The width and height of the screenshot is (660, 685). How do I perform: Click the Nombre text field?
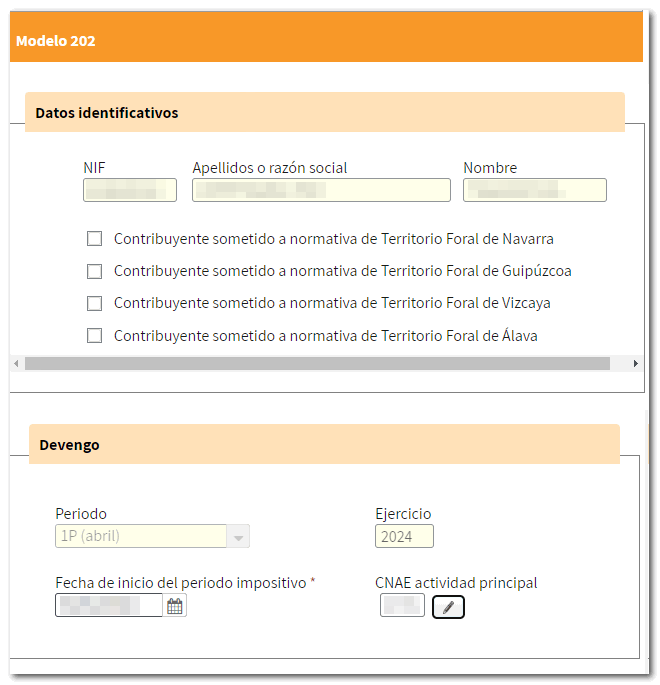(535, 190)
